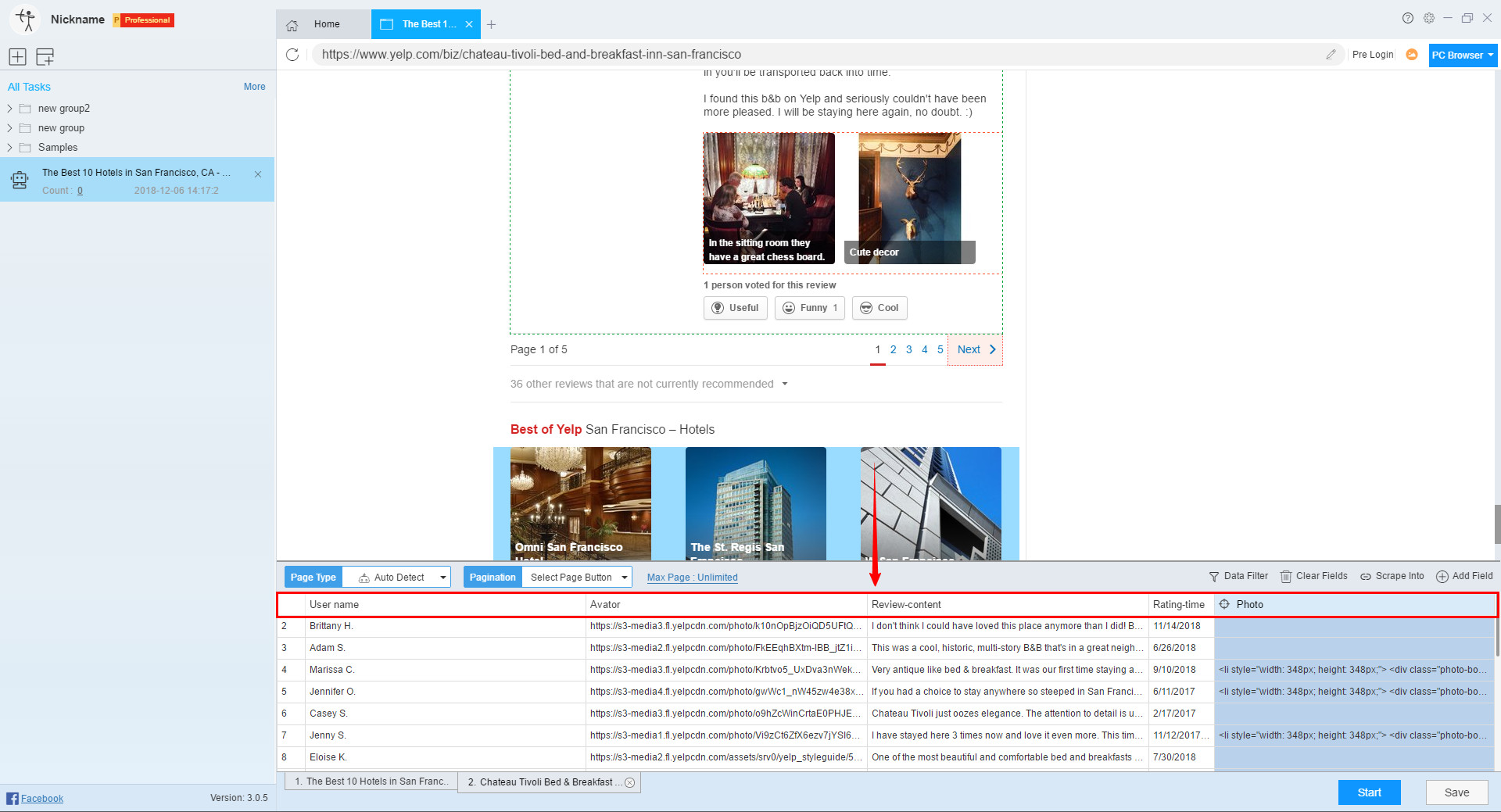Expand the Samples folder
Screen dimensions: 1501x812
tap(10, 148)
